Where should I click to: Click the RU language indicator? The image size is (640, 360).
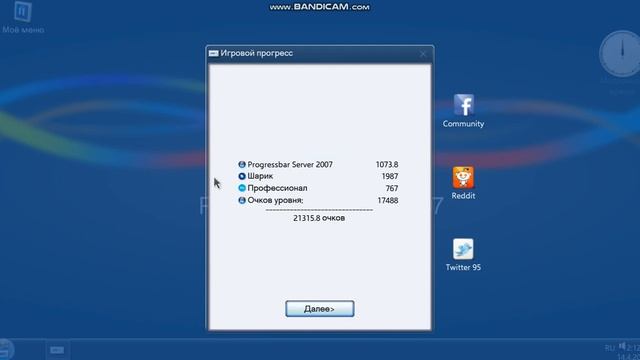tap(609, 348)
